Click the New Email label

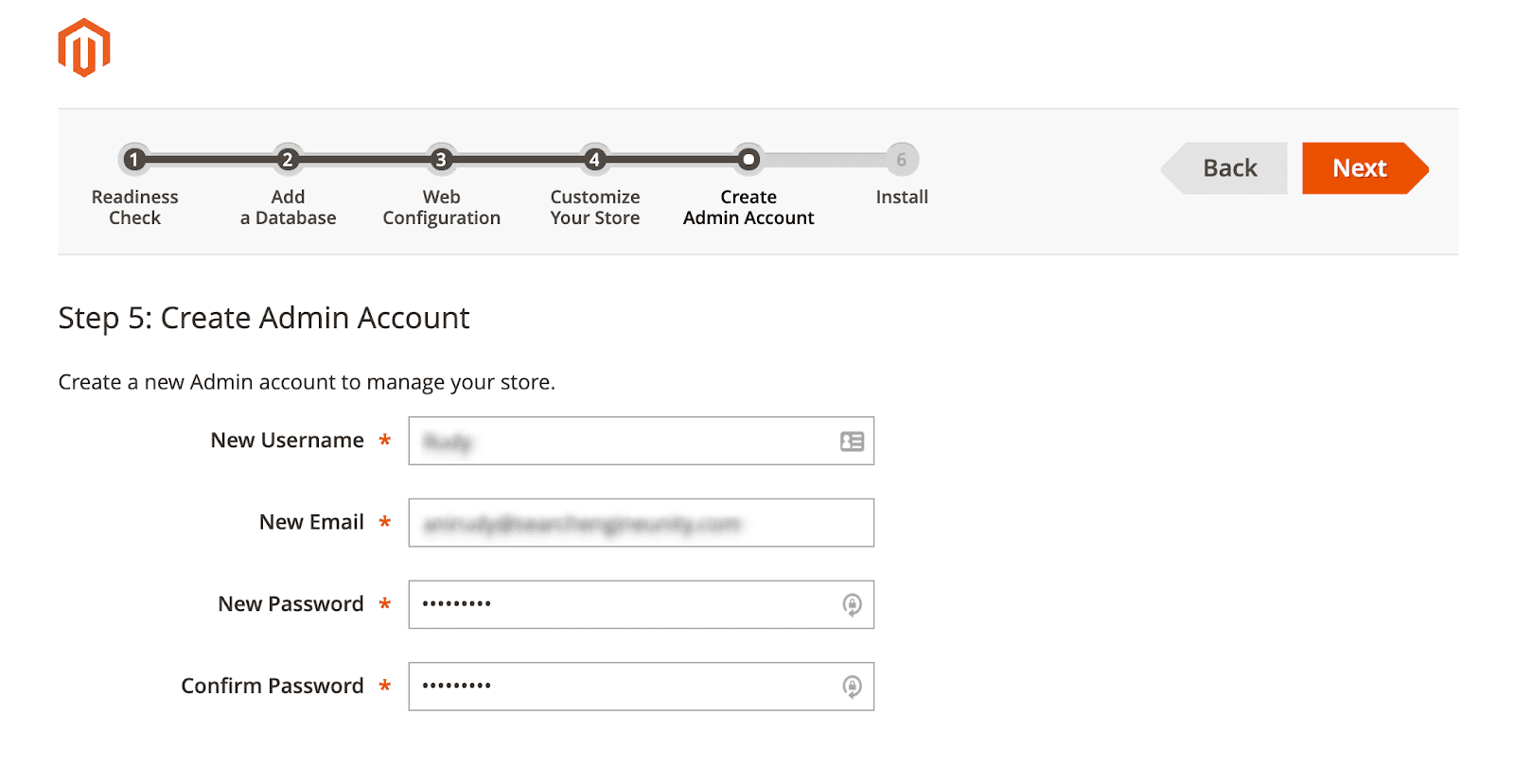click(311, 522)
